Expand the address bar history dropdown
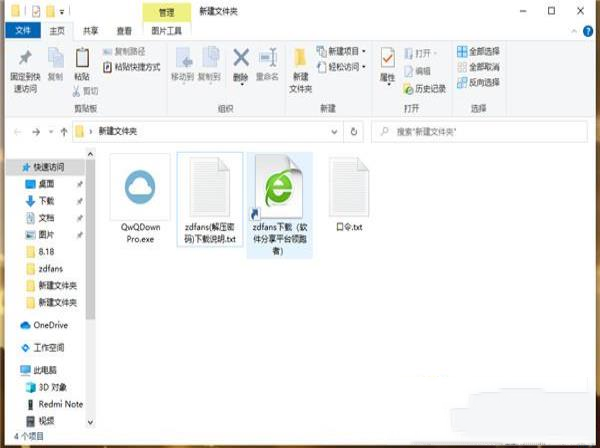This screenshot has height=448, width=600. pyautogui.click(x=334, y=131)
